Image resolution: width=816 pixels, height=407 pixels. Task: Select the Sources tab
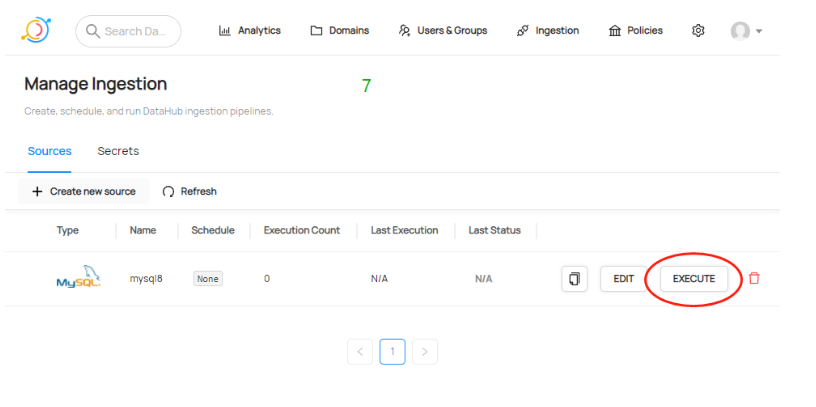49,151
